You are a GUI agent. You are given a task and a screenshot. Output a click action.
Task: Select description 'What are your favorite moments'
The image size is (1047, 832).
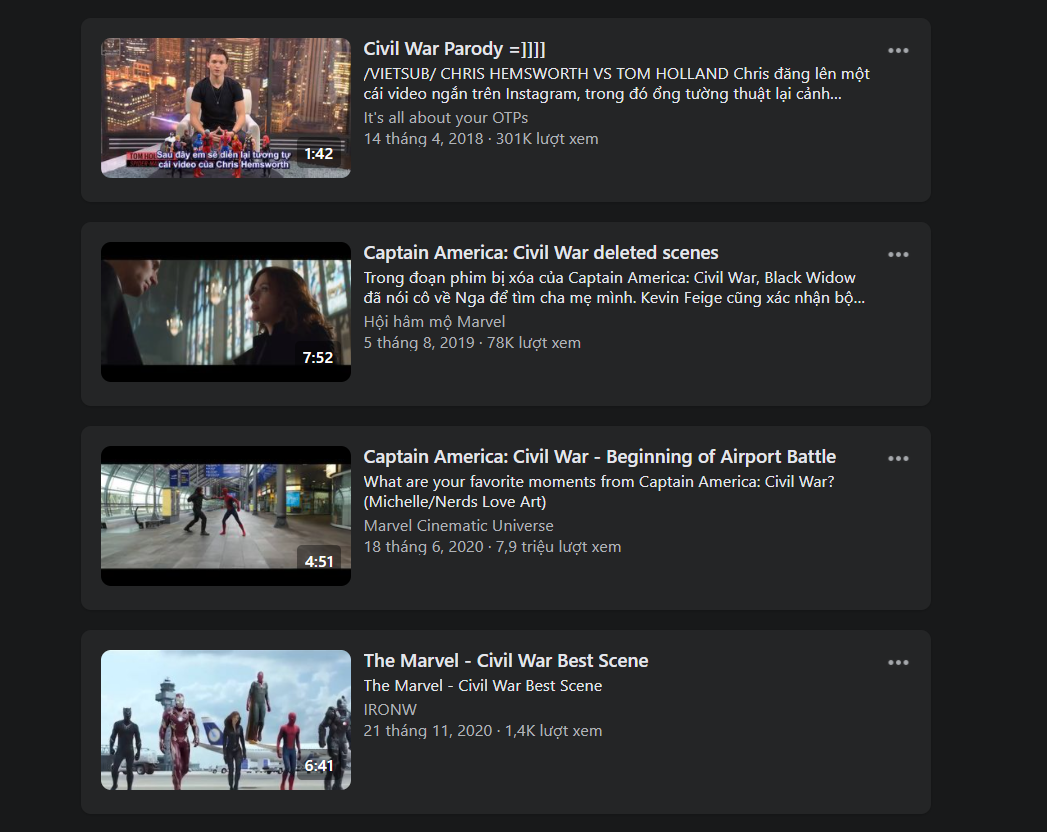pos(599,491)
